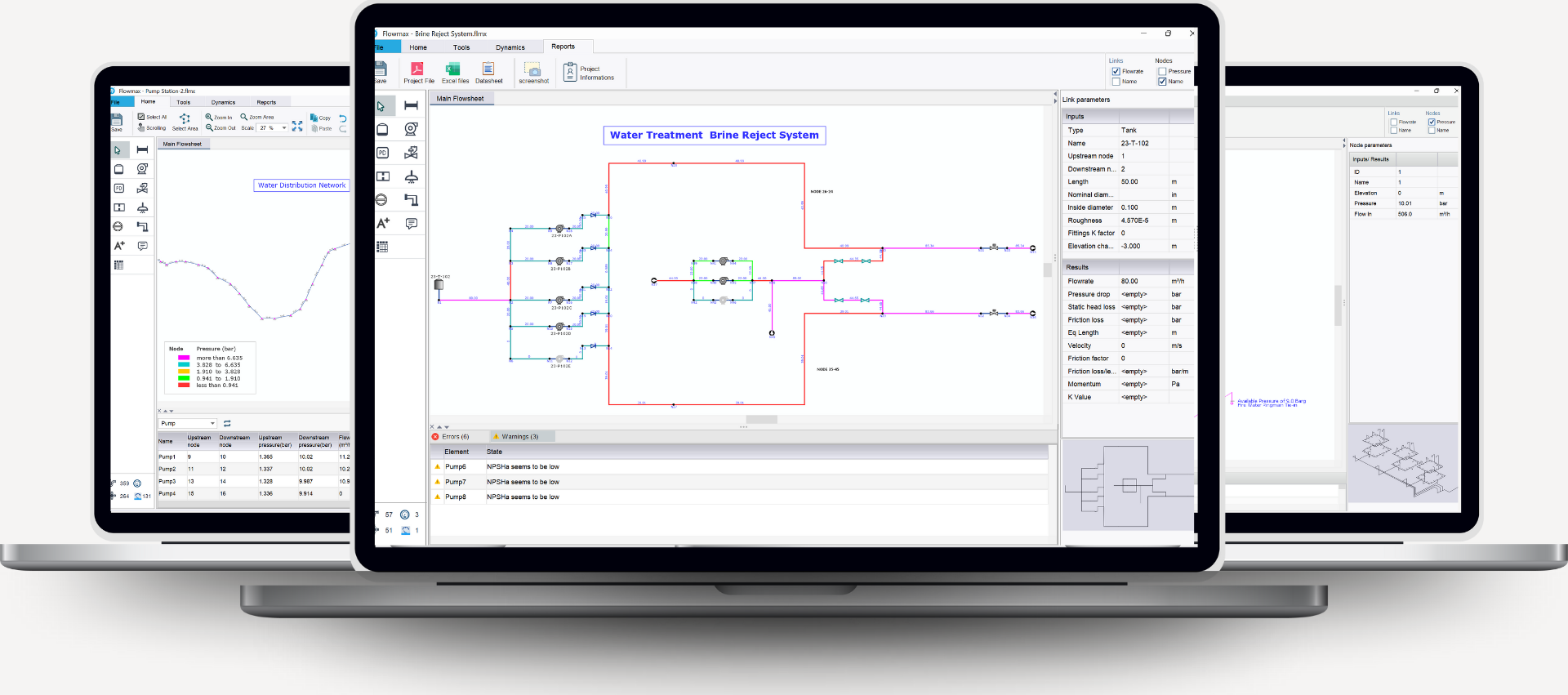Switch to Dynamics tab in Brine Reject window
1568x695 pixels.
tap(510, 47)
